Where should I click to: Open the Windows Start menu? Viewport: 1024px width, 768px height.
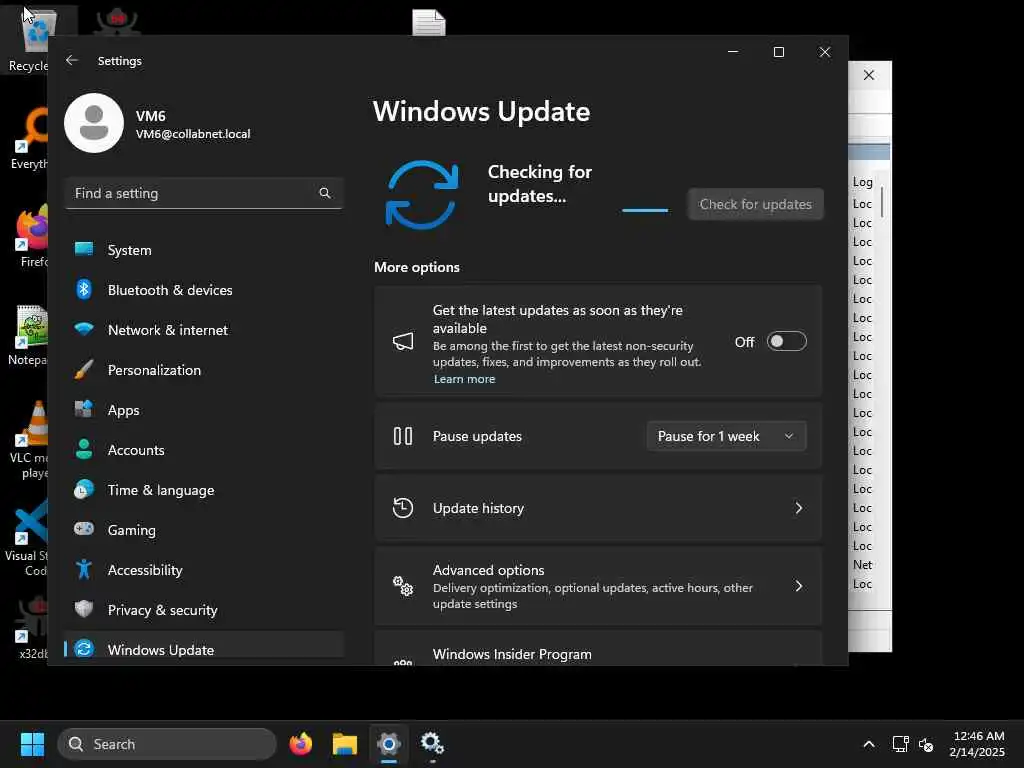click(32, 744)
